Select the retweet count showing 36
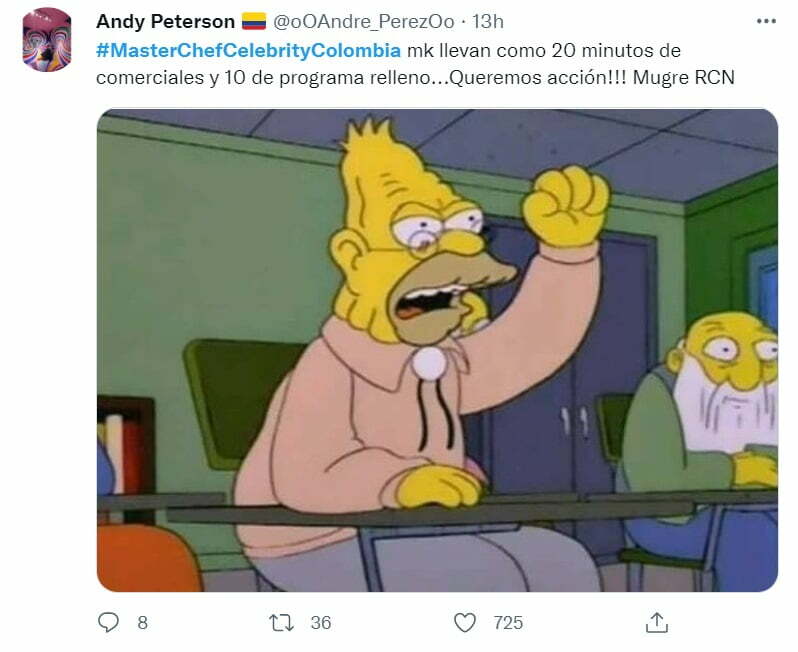The image size is (798, 652). point(321,622)
